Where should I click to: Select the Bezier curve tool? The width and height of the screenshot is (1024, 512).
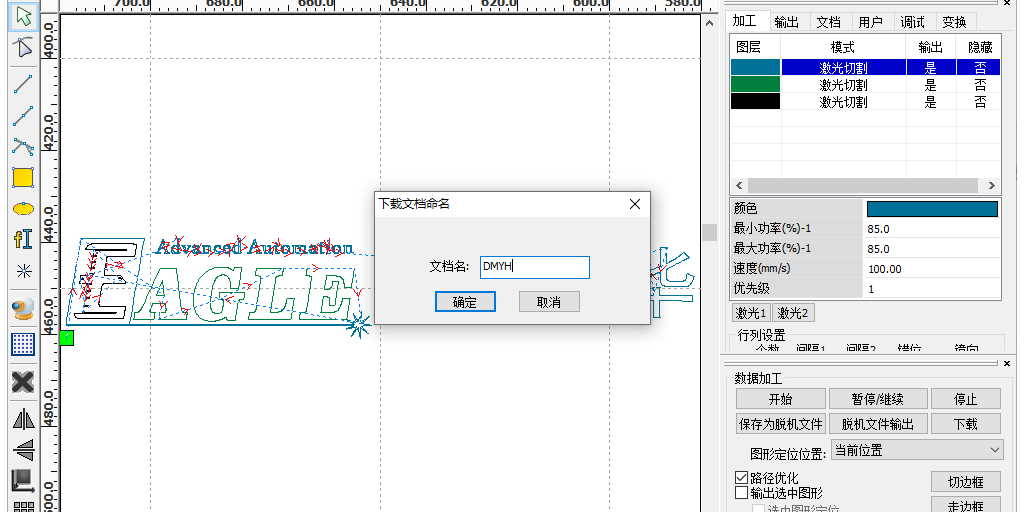(24, 146)
